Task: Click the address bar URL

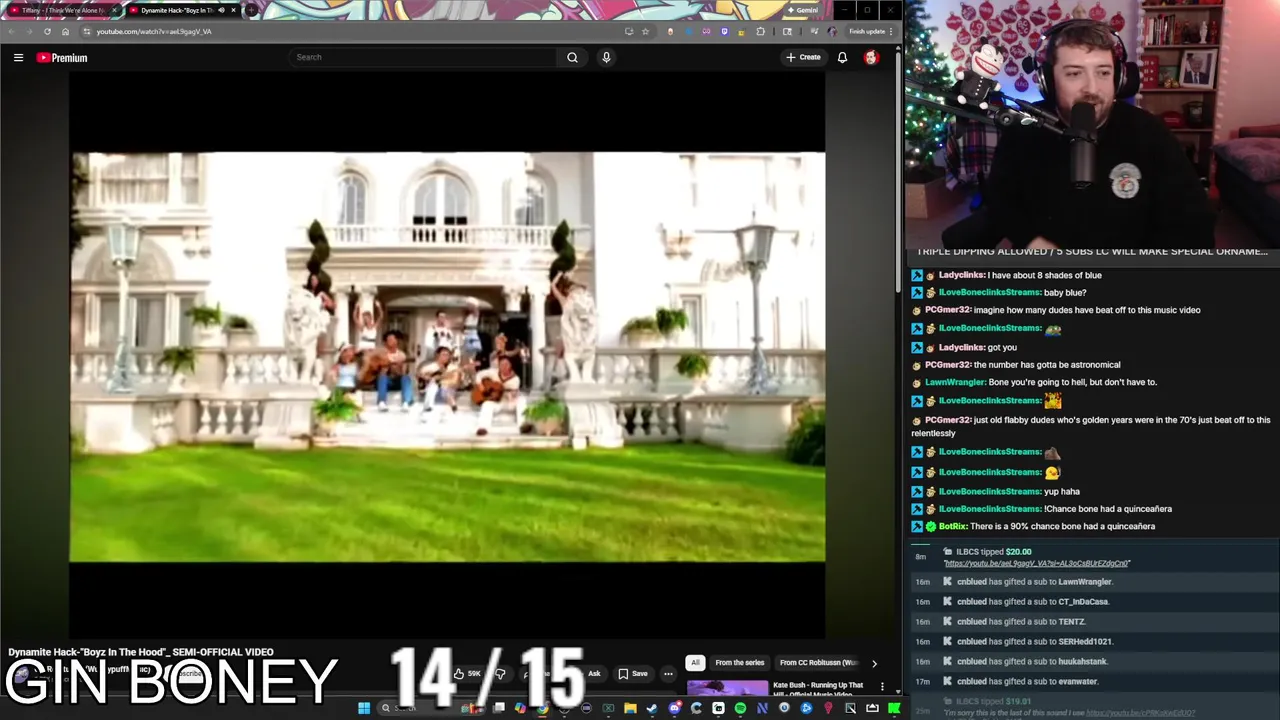Action: coord(154,31)
